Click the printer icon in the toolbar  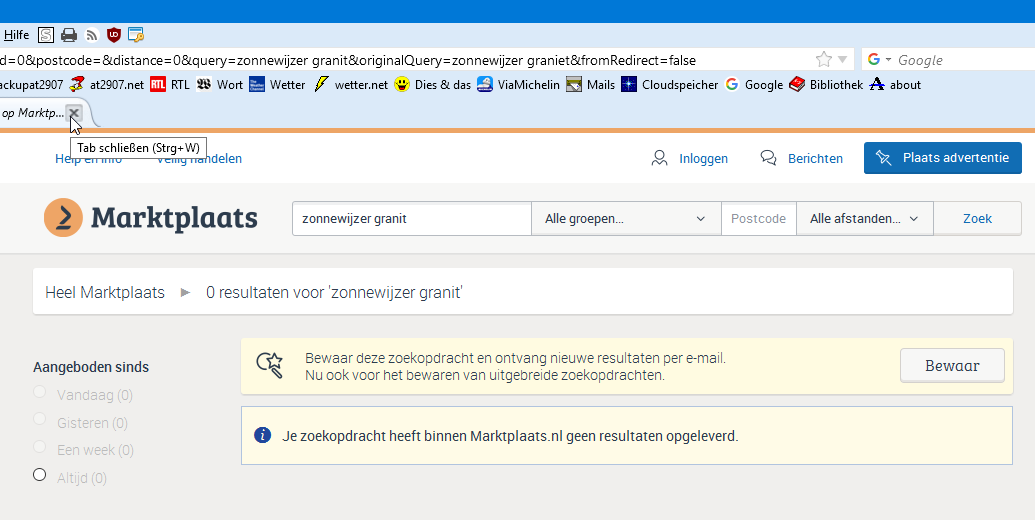click(69, 35)
